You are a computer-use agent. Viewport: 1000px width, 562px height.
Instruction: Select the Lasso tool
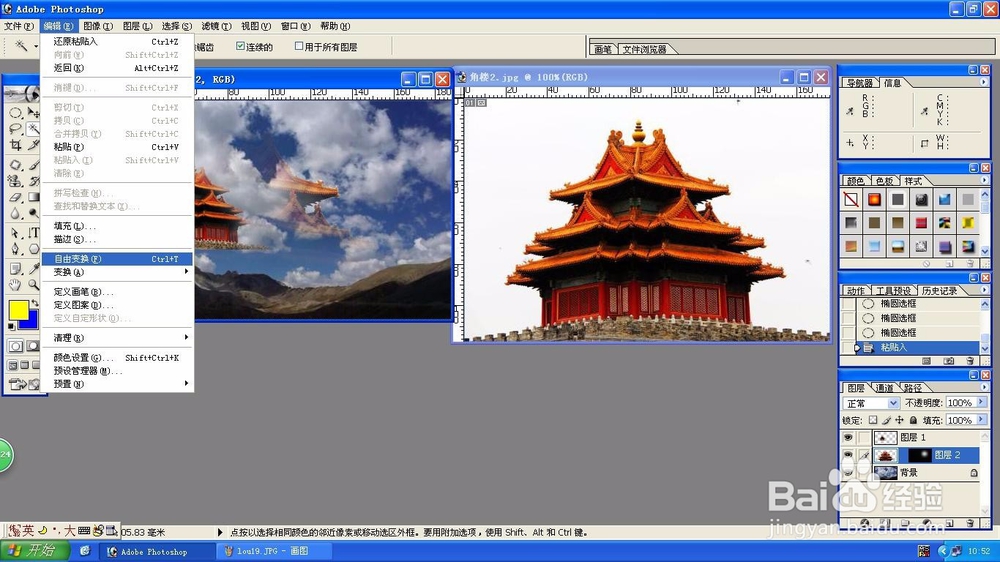point(15,128)
